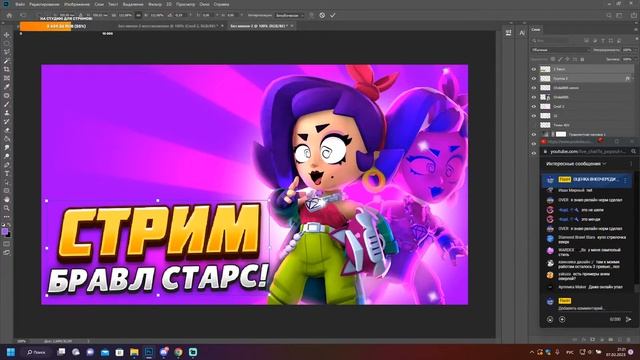Select the Blur tool
The image size is (640, 360).
pos(7,147)
